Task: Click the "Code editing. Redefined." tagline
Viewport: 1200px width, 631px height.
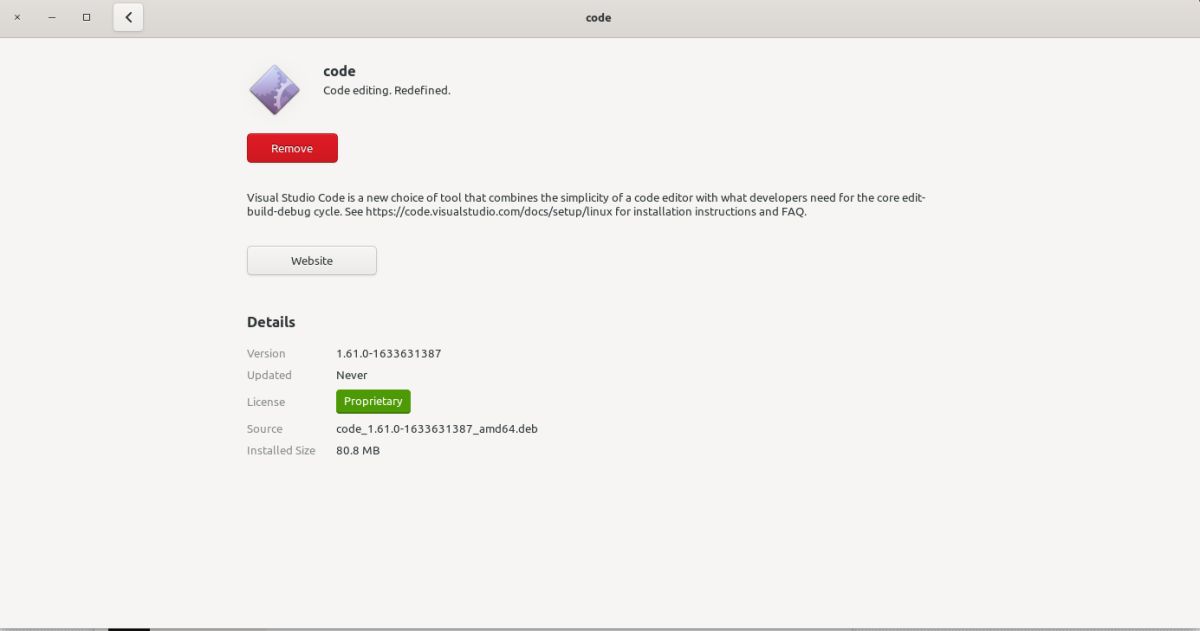Action: click(387, 90)
